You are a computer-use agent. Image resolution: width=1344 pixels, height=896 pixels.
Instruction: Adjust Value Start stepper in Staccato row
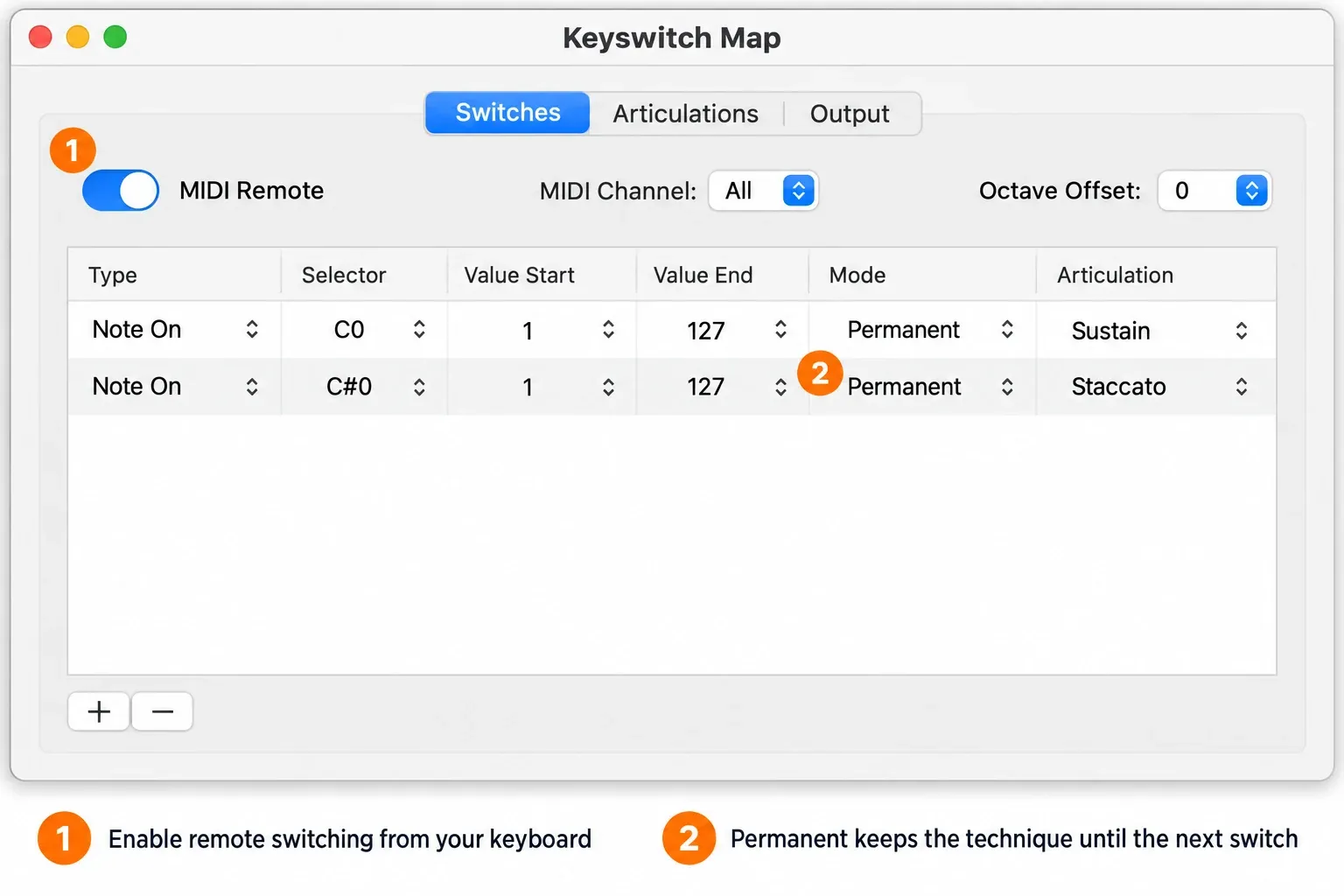pos(608,387)
